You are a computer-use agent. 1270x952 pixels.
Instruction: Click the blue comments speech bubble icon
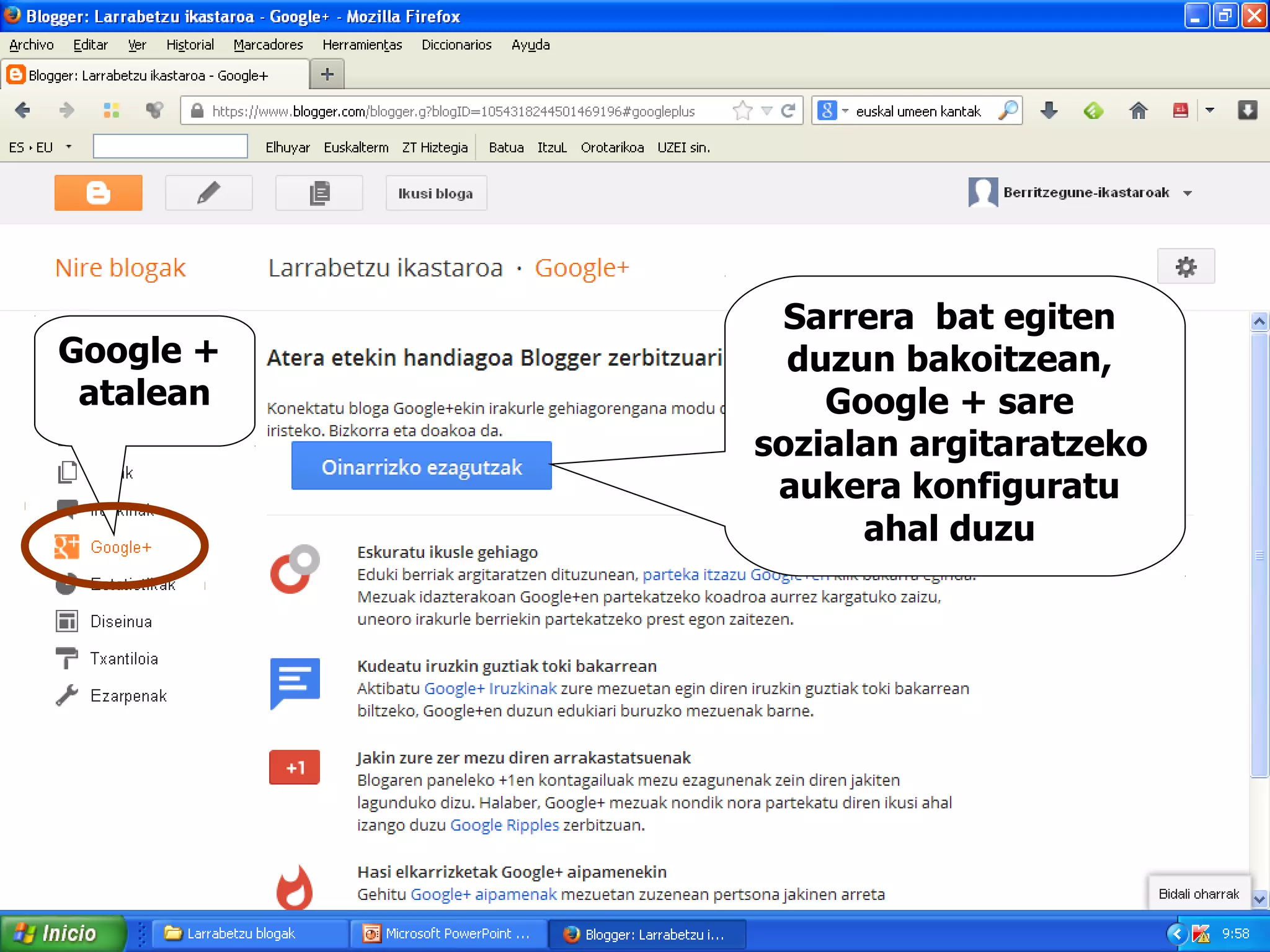click(x=295, y=683)
